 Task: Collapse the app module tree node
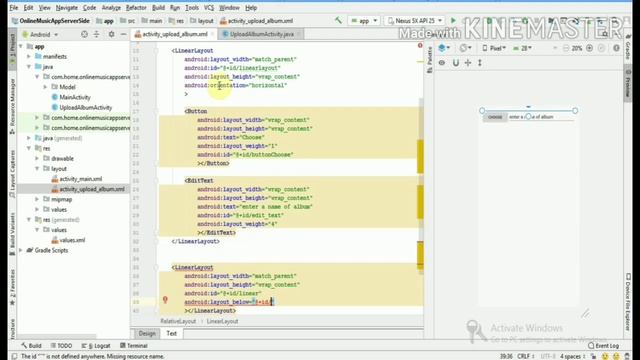point(21,47)
